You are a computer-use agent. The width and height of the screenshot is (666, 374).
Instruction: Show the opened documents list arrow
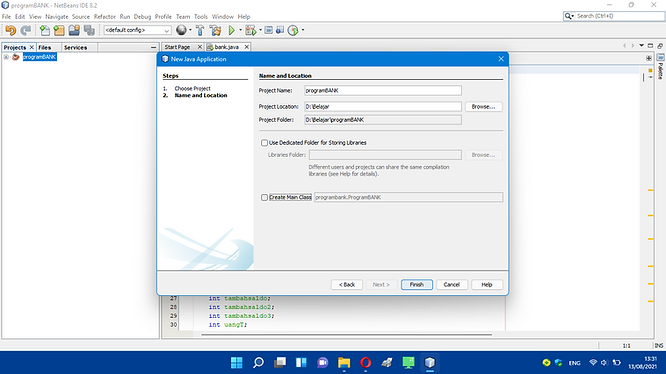641,45
